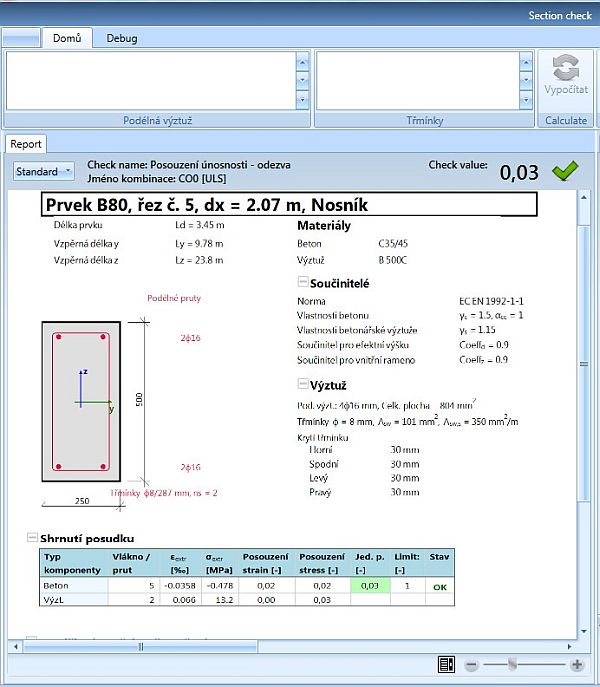Click the zoom out minus icon
This screenshot has width=600, height=687.
tap(471, 665)
